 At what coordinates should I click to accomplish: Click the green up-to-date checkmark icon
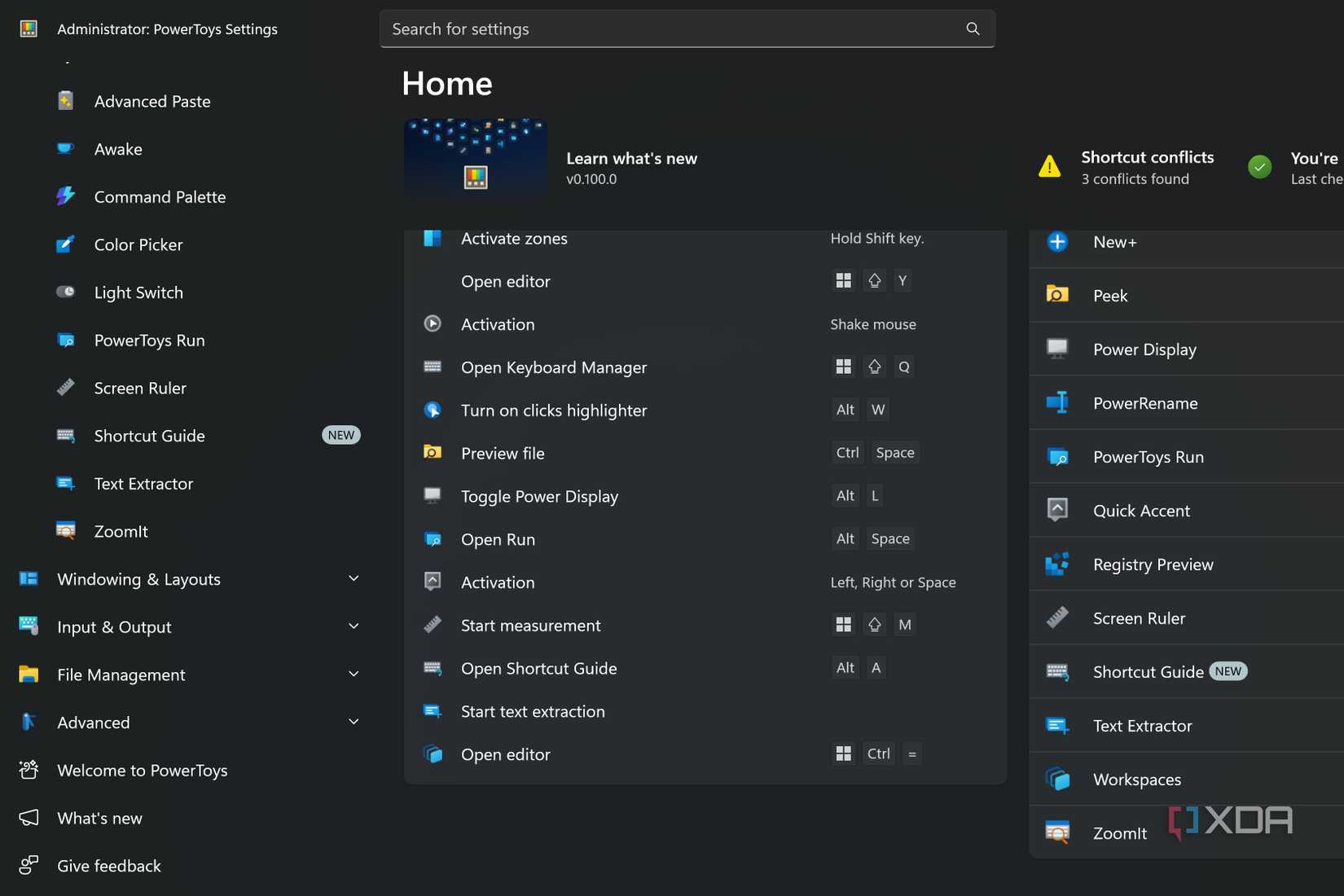point(1259,167)
